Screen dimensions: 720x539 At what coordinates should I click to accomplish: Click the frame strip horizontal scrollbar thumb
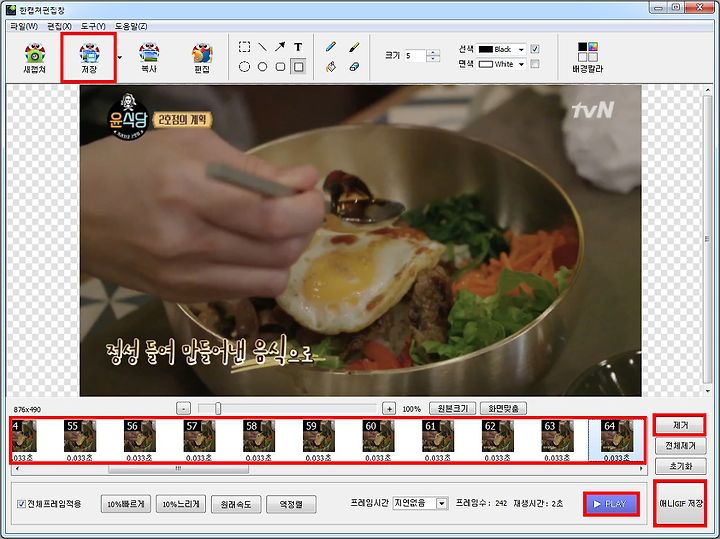[x=179, y=469]
